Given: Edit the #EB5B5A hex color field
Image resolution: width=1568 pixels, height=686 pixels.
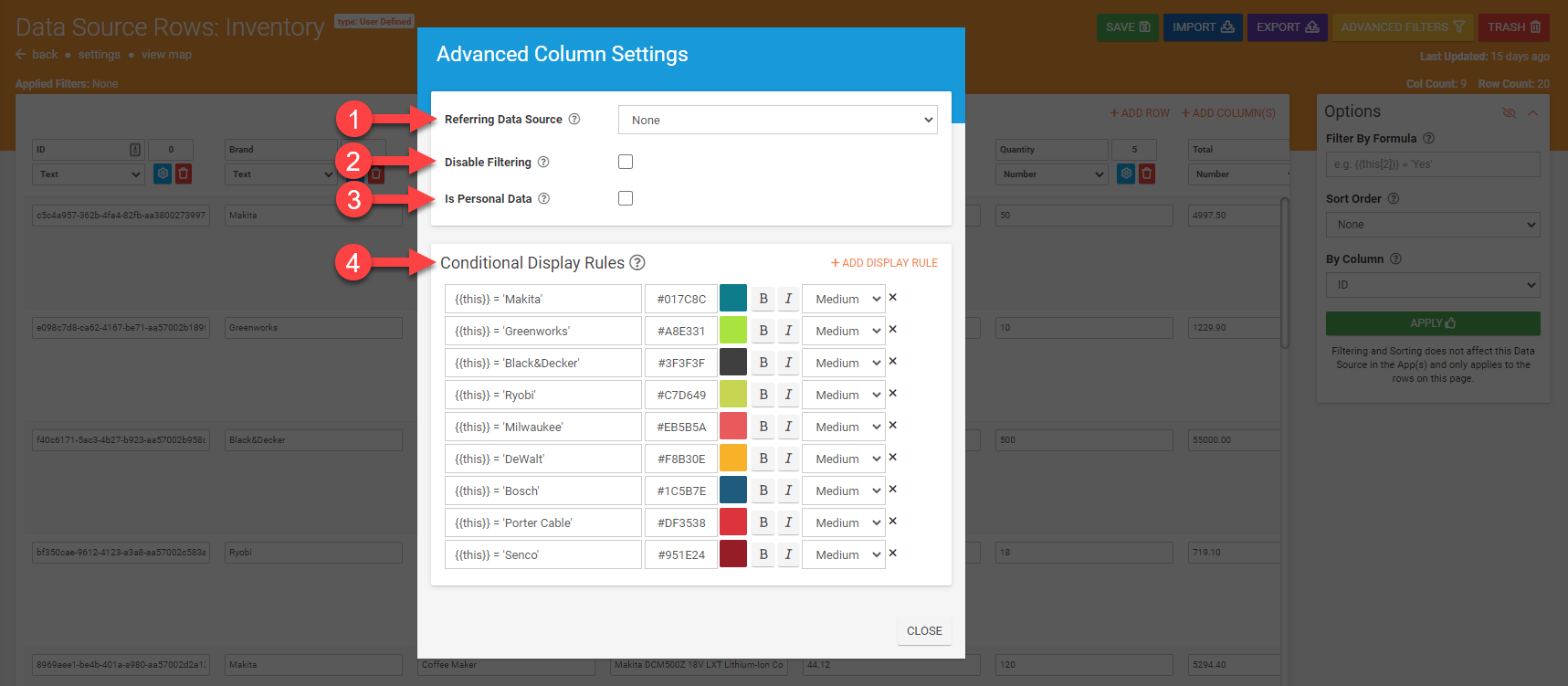Looking at the screenshot, I should 681,427.
